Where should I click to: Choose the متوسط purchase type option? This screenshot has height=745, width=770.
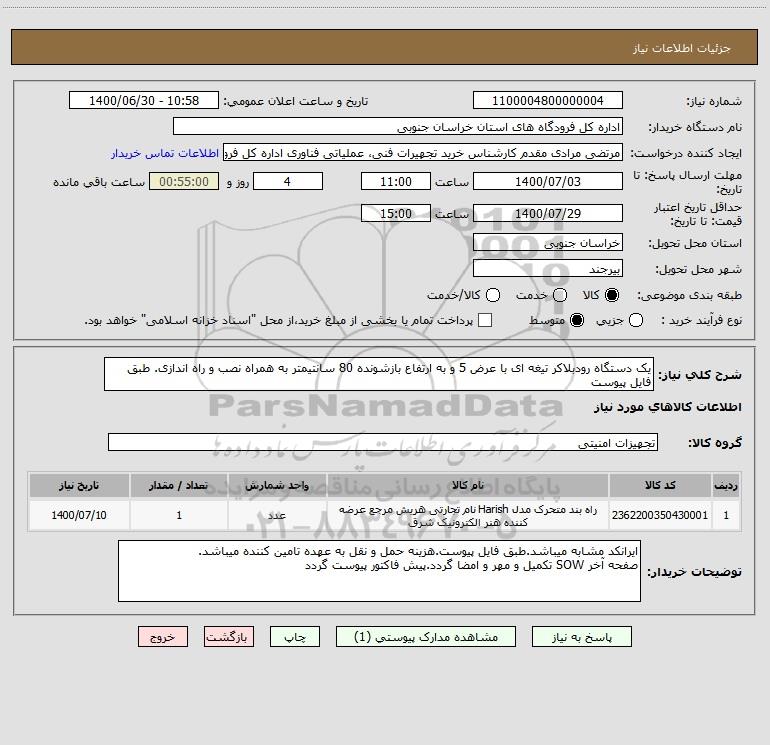tap(577, 320)
